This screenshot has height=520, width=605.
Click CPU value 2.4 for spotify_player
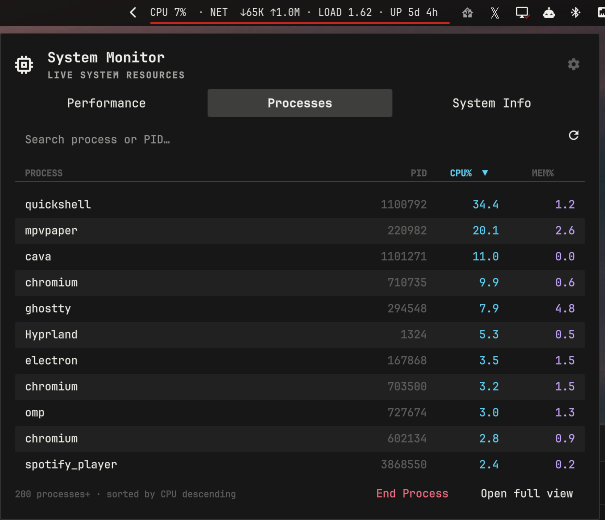tap(489, 464)
